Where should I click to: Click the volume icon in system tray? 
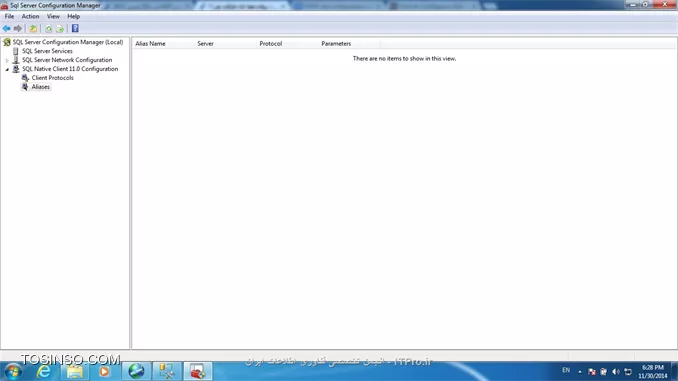tap(616, 372)
